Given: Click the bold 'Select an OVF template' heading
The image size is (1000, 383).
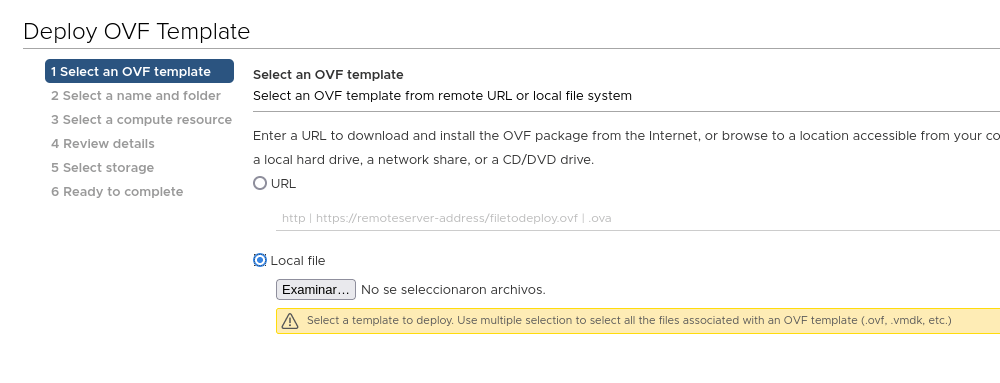Looking at the screenshot, I should pyautogui.click(x=328, y=75).
